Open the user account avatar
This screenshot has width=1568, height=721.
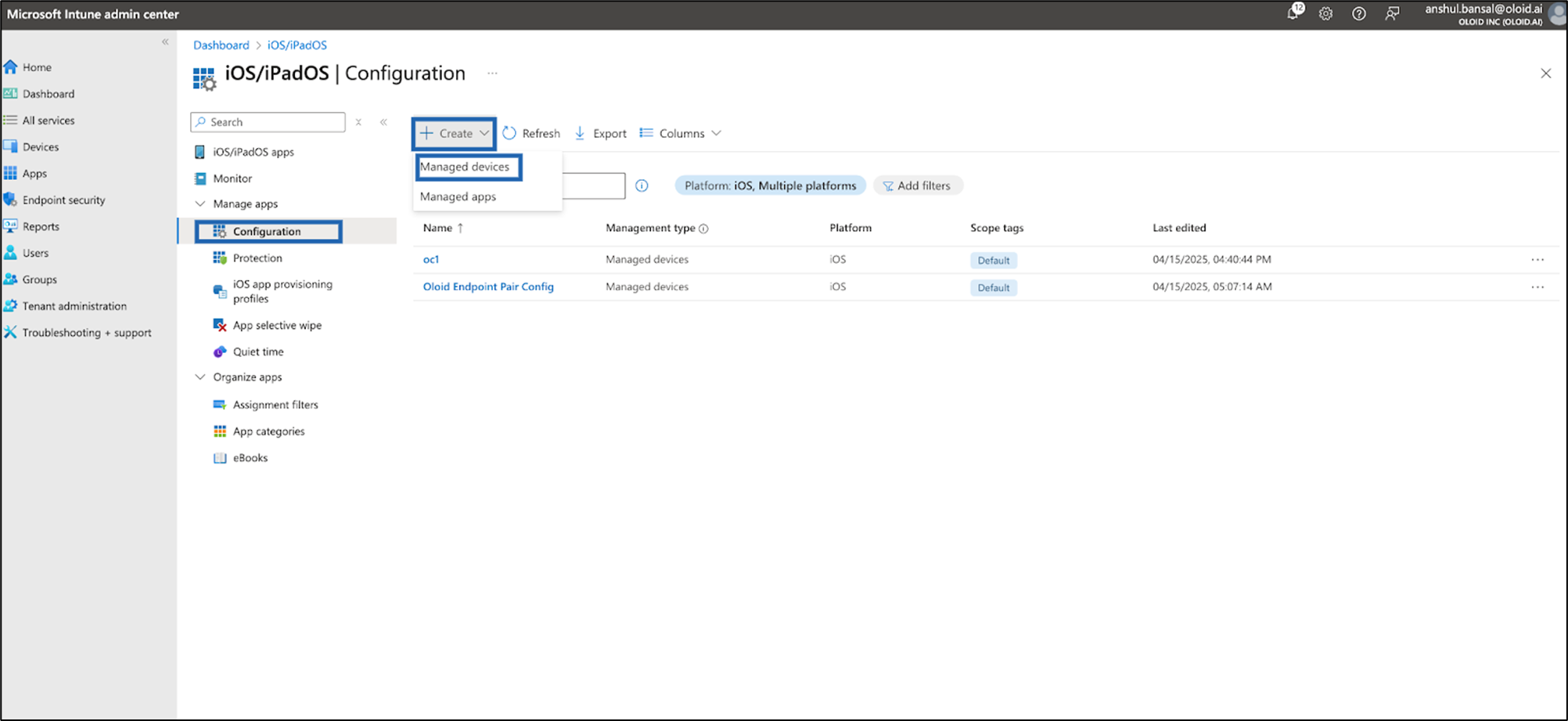pyautogui.click(x=1557, y=13)
